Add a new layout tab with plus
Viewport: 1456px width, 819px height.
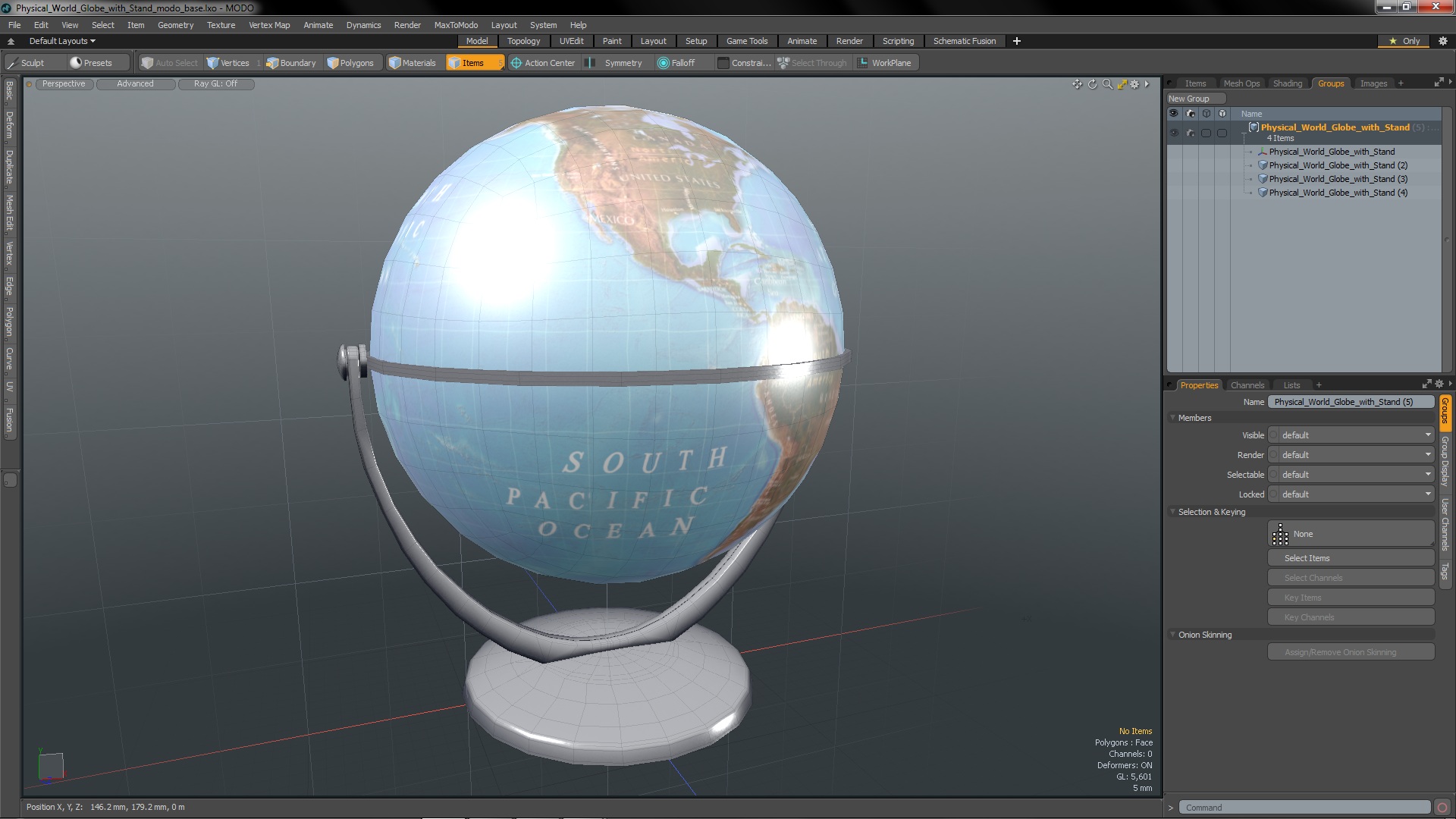point(1017,41)
